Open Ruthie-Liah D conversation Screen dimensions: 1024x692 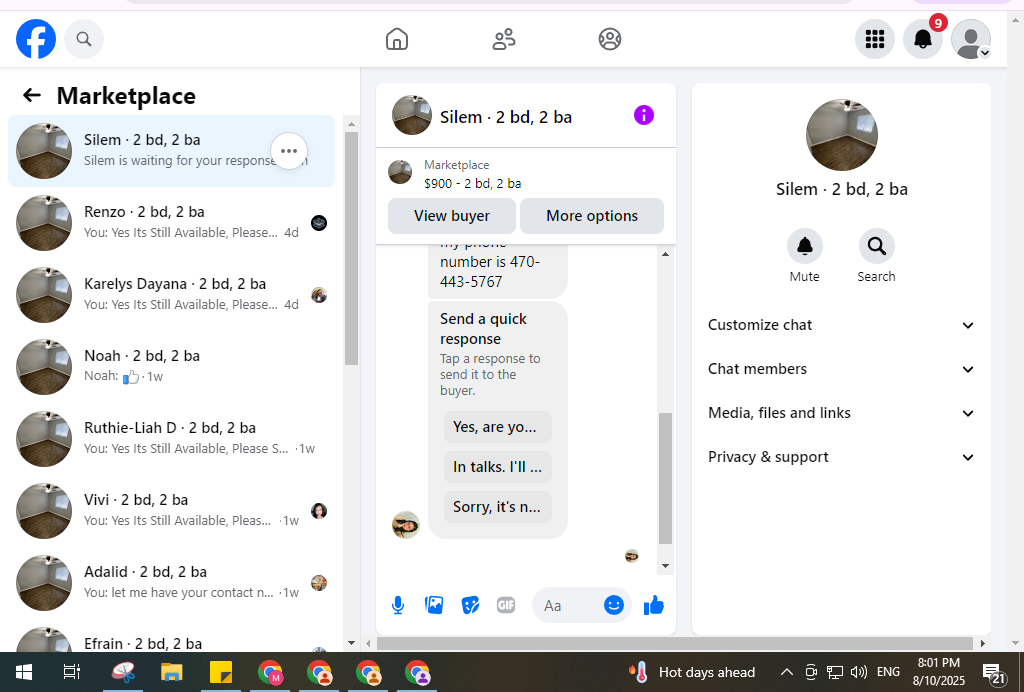pos(171,439)
